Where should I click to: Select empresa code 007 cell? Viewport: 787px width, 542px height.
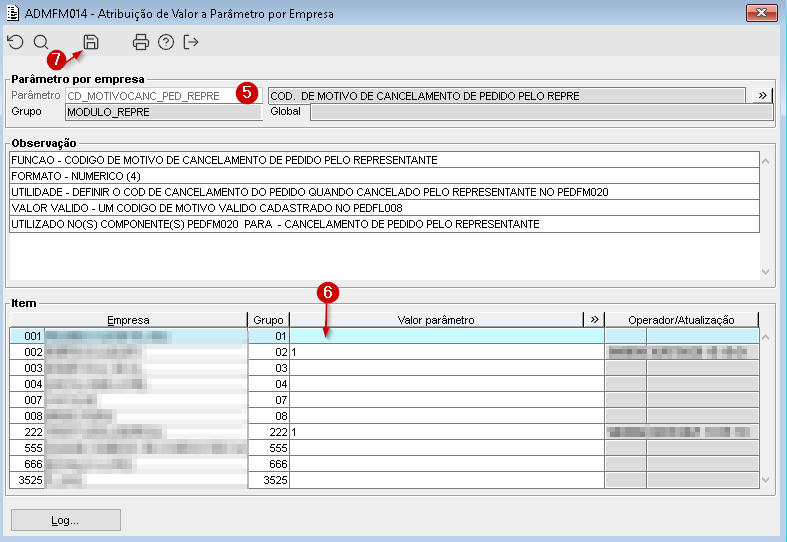28,400
